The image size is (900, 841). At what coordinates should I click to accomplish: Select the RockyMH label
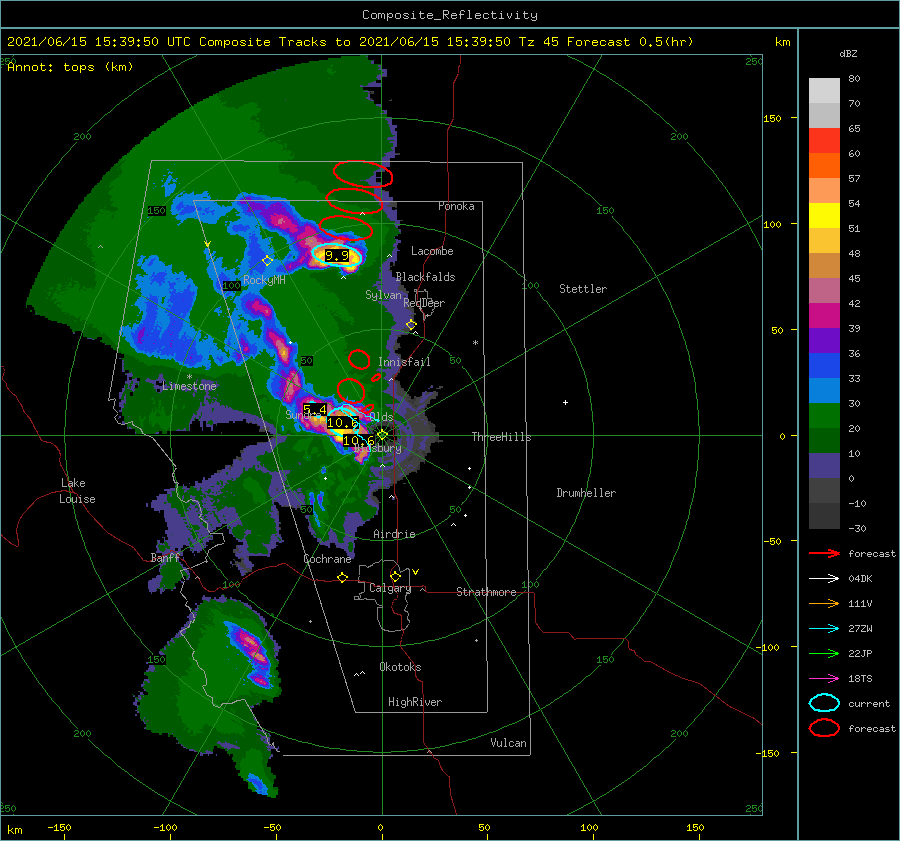coord(264,280)
